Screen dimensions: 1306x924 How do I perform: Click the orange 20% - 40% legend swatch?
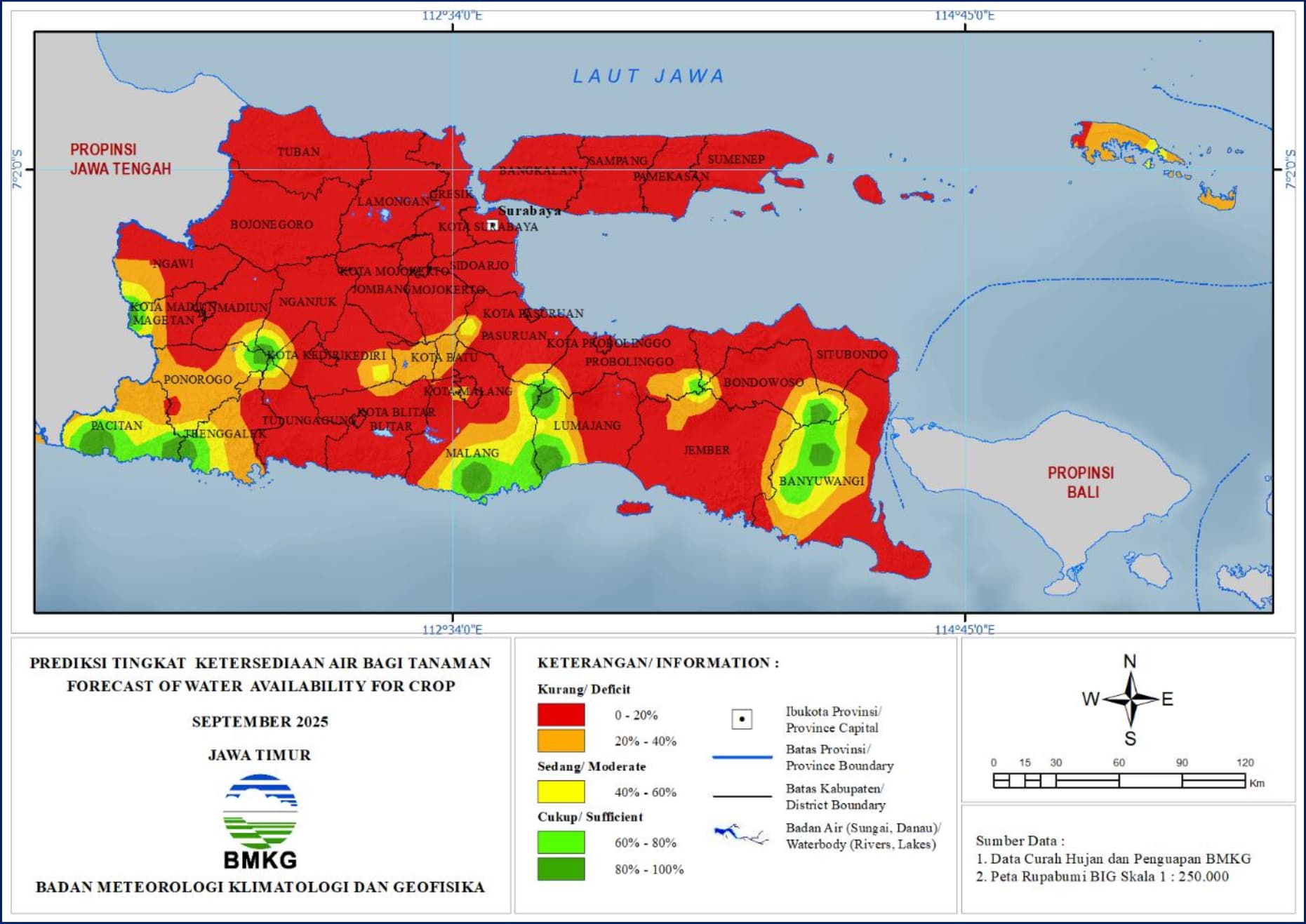coord(561,741)
